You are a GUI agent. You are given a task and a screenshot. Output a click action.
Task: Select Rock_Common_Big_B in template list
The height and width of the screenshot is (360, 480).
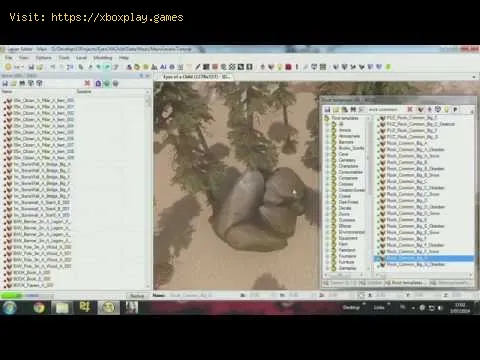pyautogui.click(x=407, y=162)
